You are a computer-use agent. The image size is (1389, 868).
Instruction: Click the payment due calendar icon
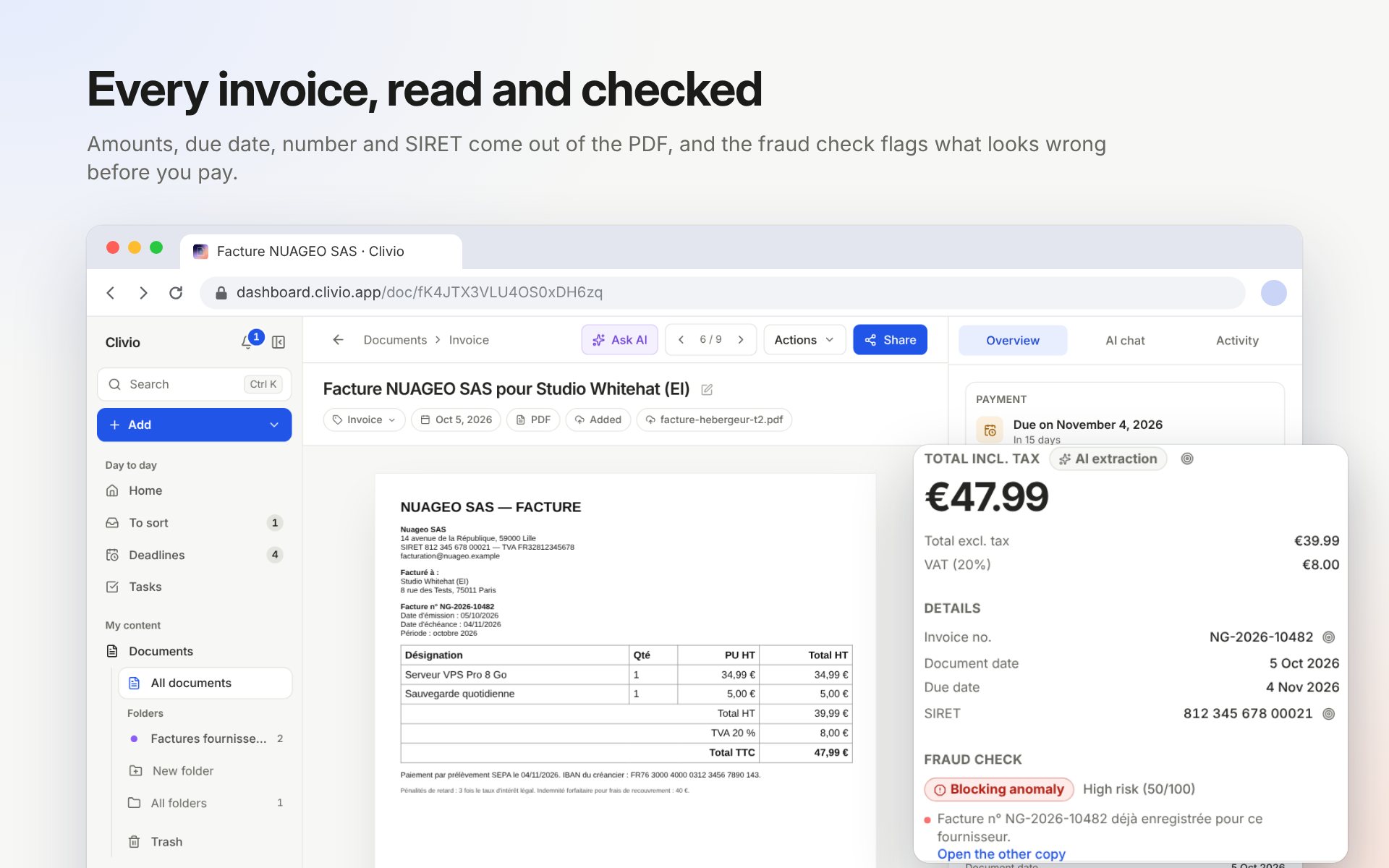tap(990, 430)
